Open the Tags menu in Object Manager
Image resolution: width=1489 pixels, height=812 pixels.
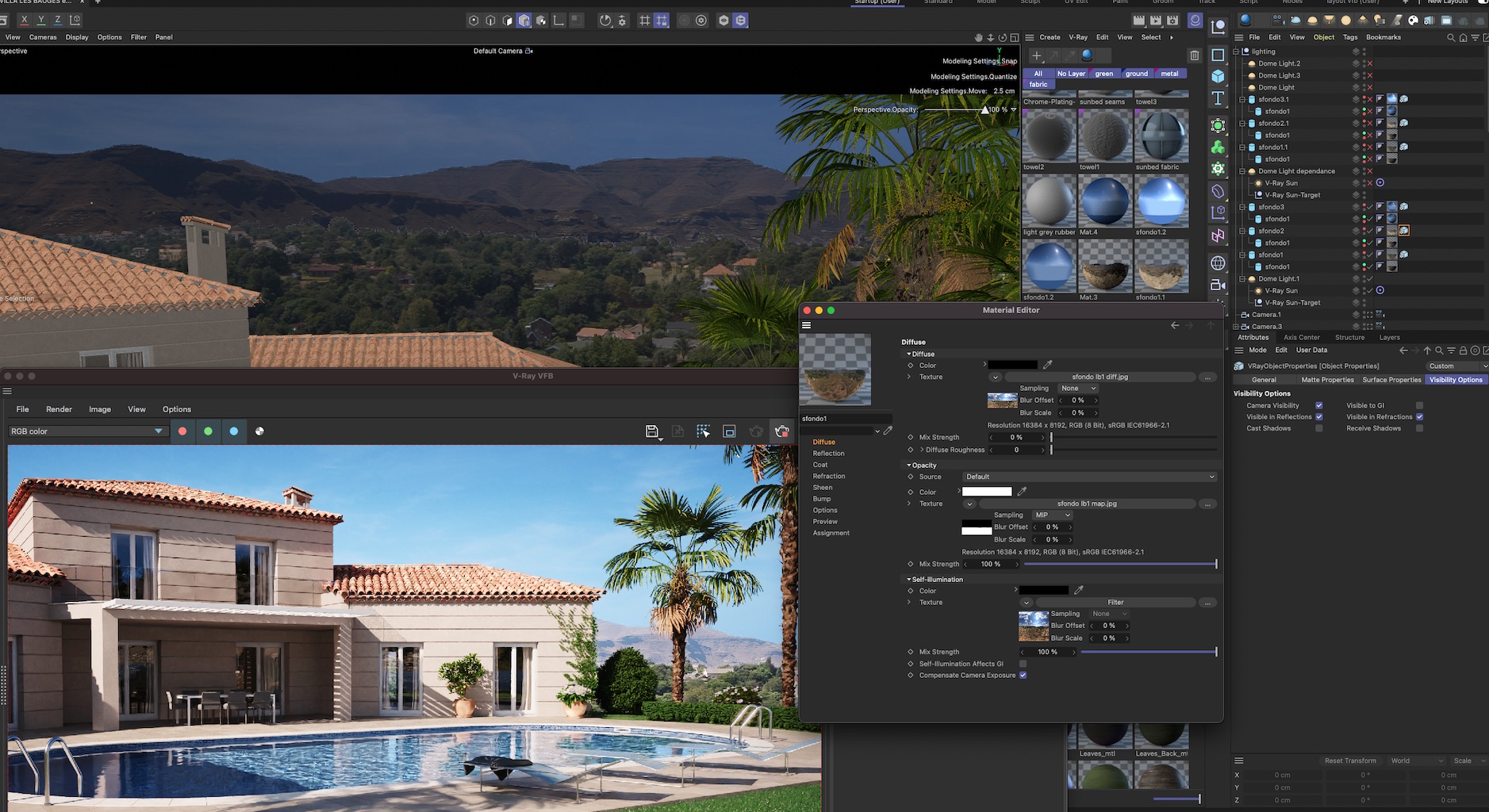coord(1350,37)
